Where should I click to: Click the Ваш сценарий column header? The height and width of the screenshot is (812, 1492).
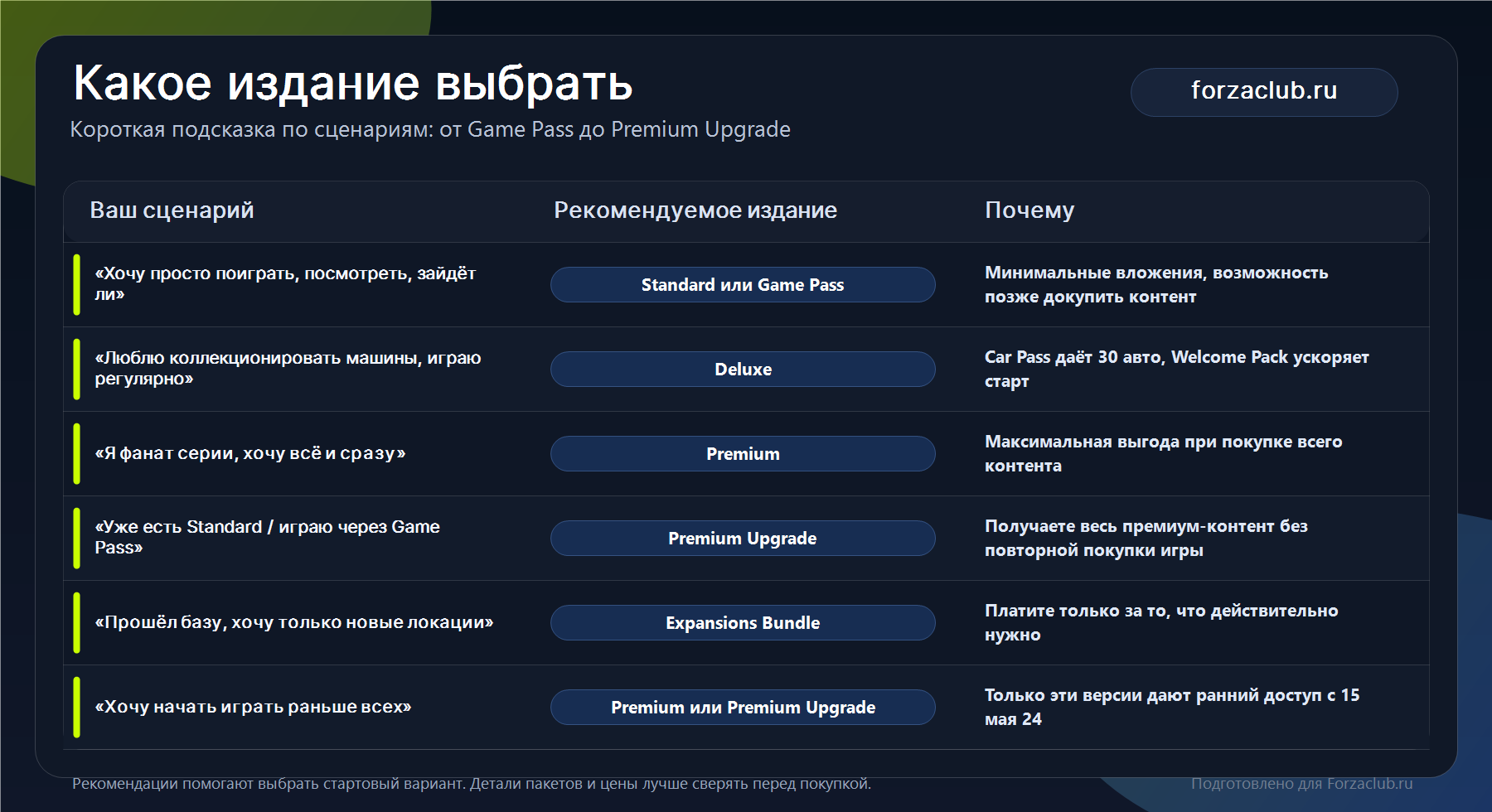click(172, 210)
